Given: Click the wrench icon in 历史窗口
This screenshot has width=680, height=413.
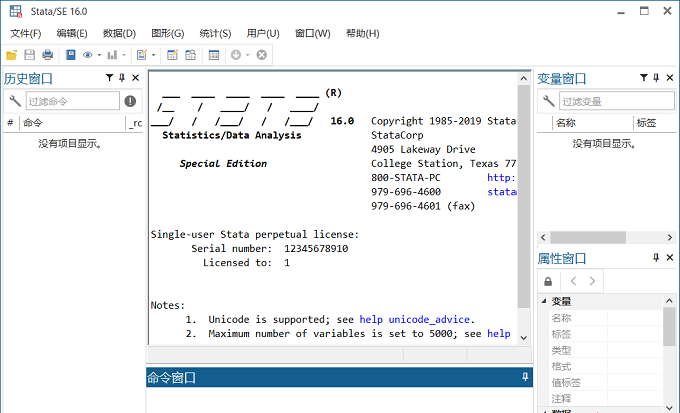Looking at the screenshot, I should pos(15,101).
